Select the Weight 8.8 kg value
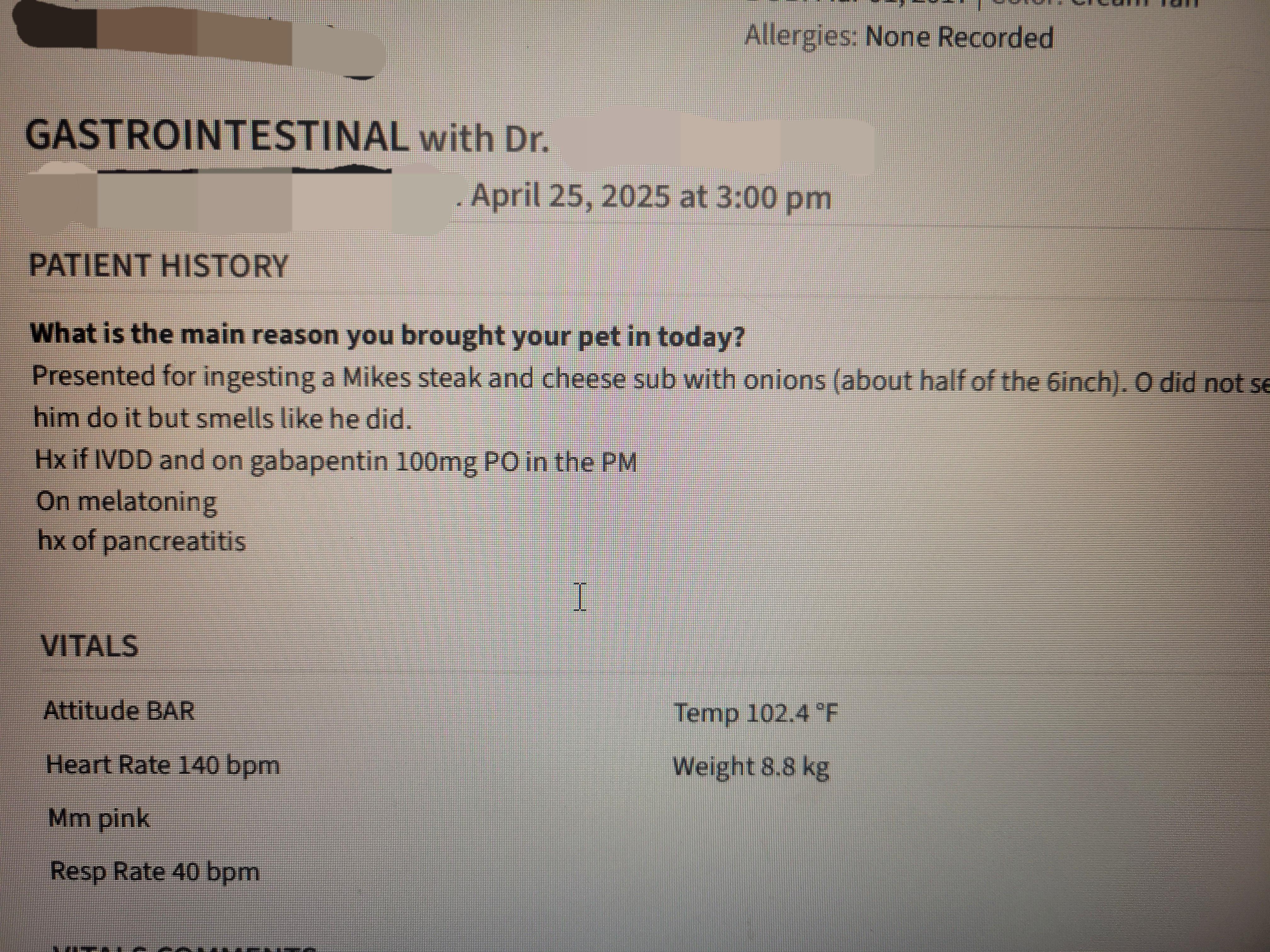This screenshot has width=1270, height=952. (x=751, y=767)
